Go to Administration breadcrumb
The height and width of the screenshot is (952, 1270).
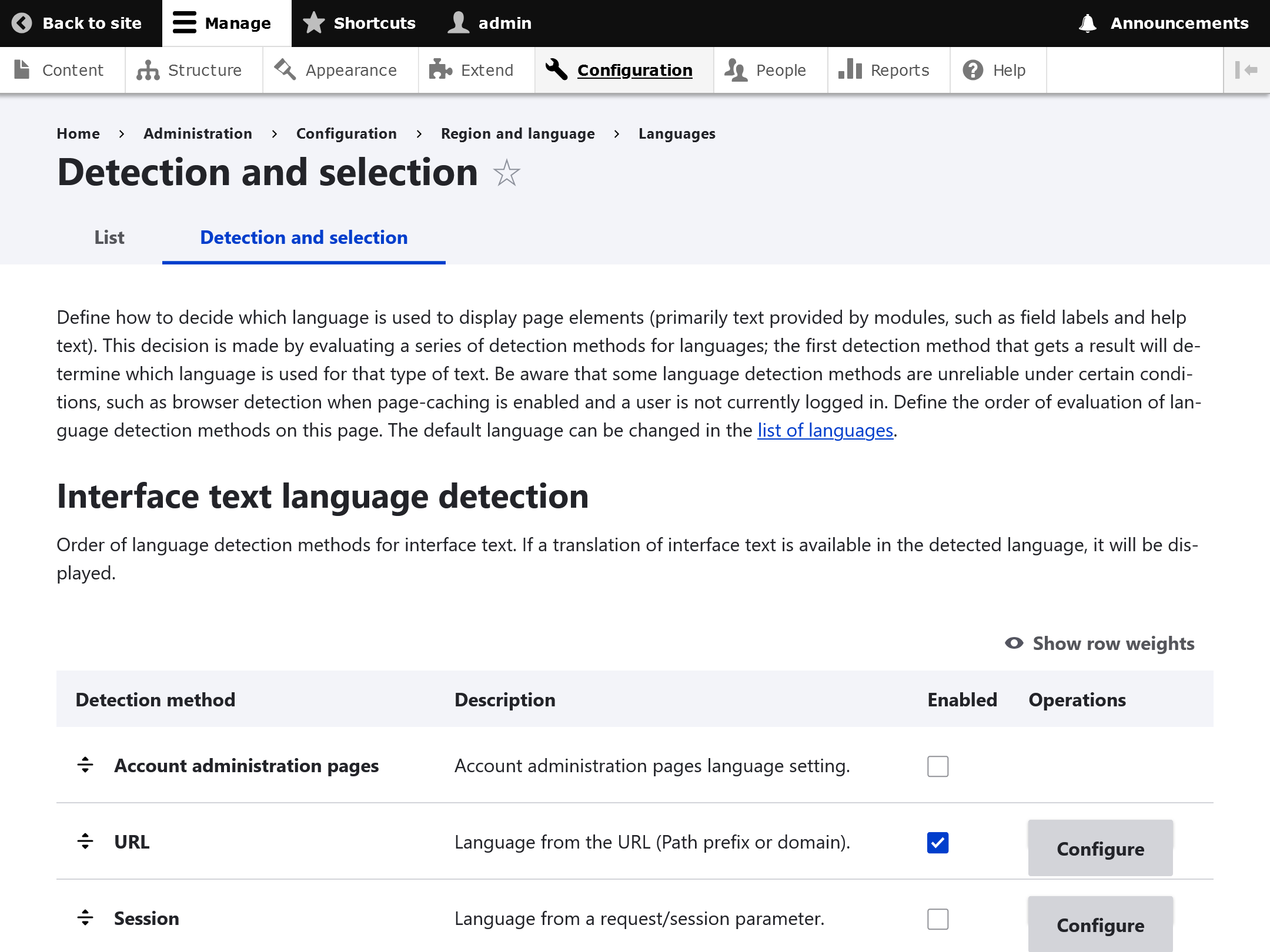click(x=198, y=134)
